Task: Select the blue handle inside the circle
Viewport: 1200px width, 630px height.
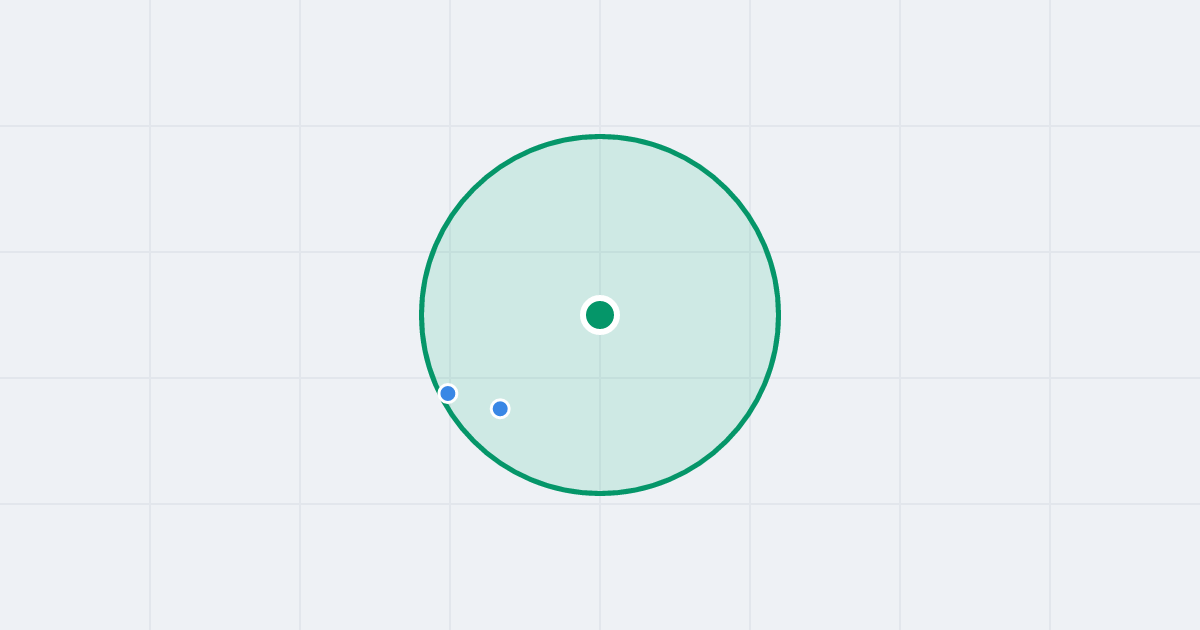Action: [x=500, y=408]
